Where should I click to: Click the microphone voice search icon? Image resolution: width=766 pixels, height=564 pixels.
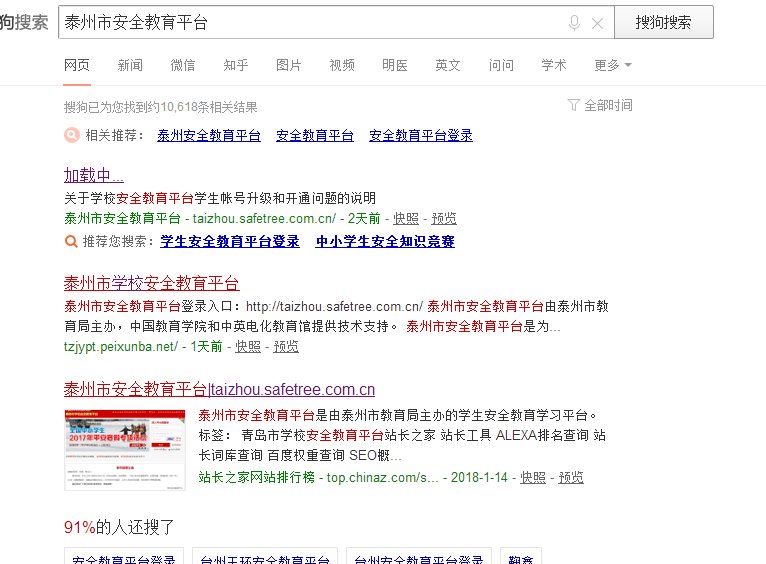[574, 22]
